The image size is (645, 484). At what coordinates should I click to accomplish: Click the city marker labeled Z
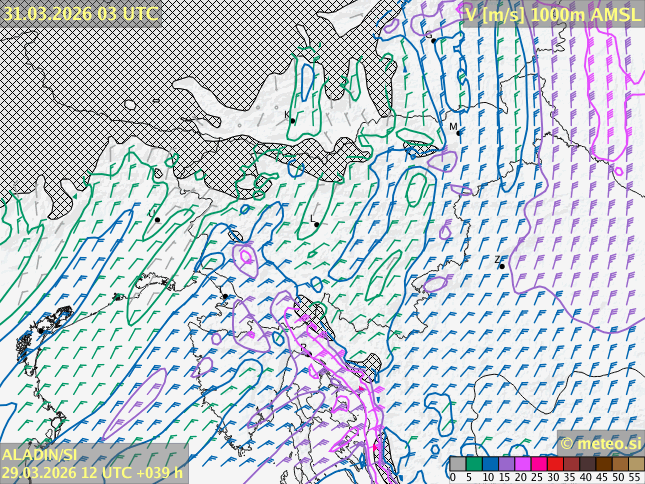tap(502, 266)
